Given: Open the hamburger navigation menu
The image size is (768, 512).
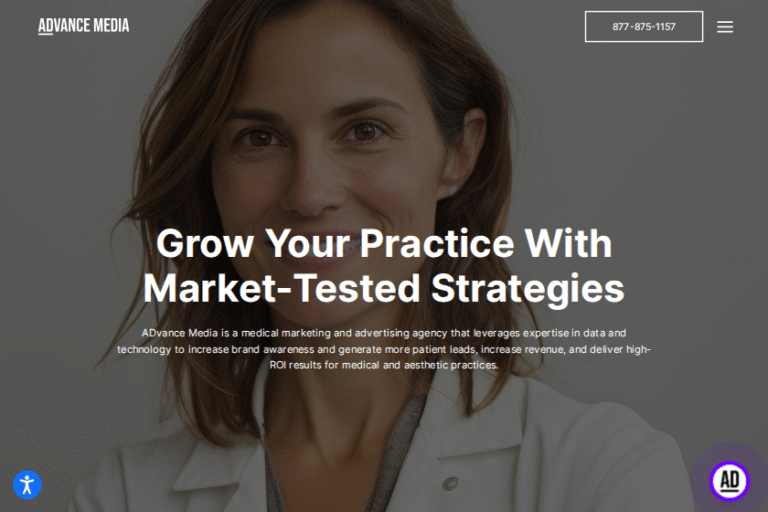Looking at the screenshot, I should click(725, 26).
